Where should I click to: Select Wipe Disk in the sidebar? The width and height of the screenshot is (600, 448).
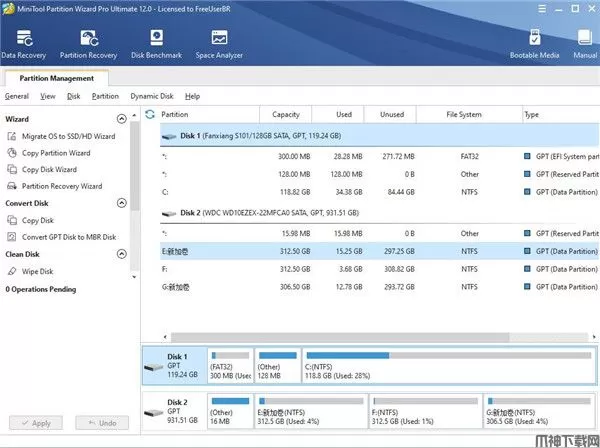[38, 271]
